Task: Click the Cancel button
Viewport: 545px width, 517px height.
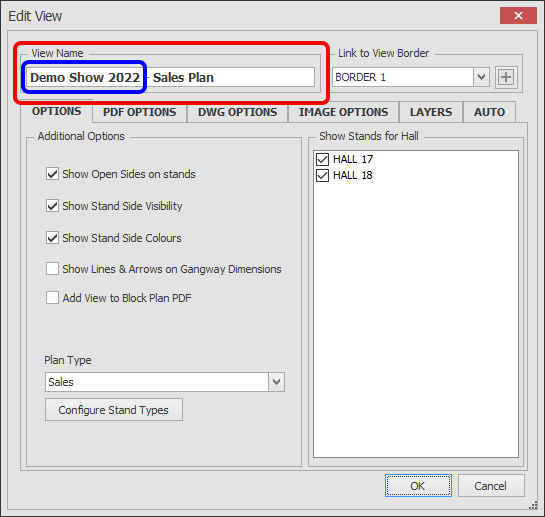Action: (491, 485)
